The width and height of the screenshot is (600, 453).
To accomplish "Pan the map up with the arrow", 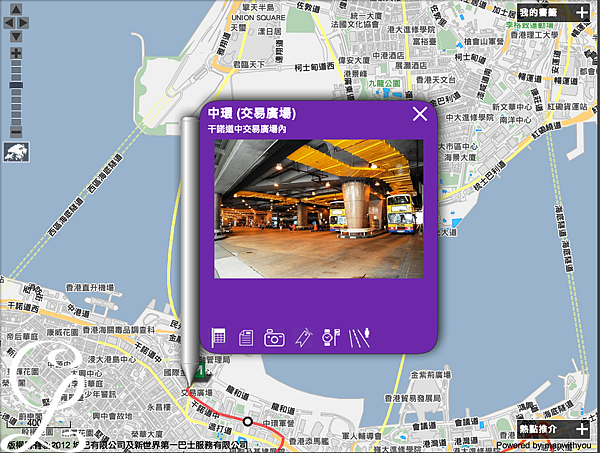I will click(16, 9).
